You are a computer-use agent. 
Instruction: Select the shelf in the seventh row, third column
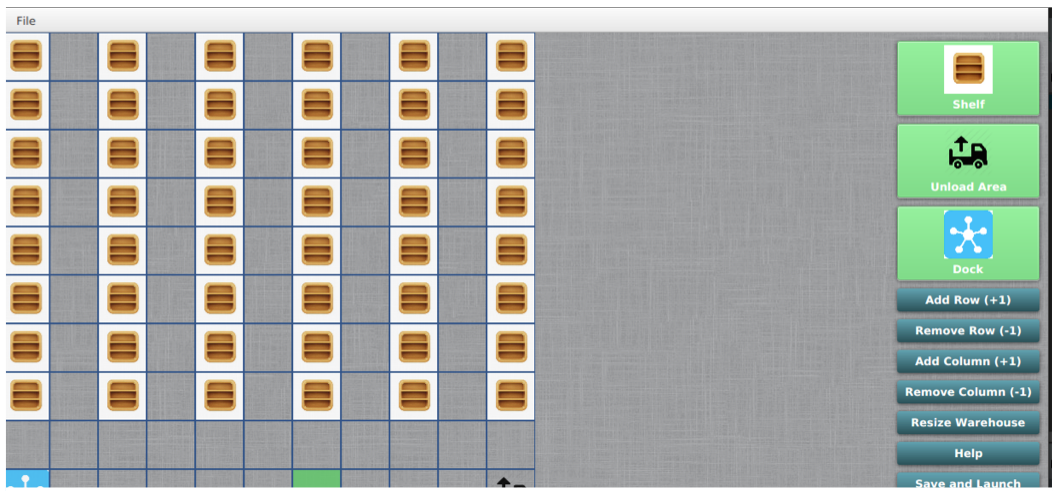click(x=123, y=347)
